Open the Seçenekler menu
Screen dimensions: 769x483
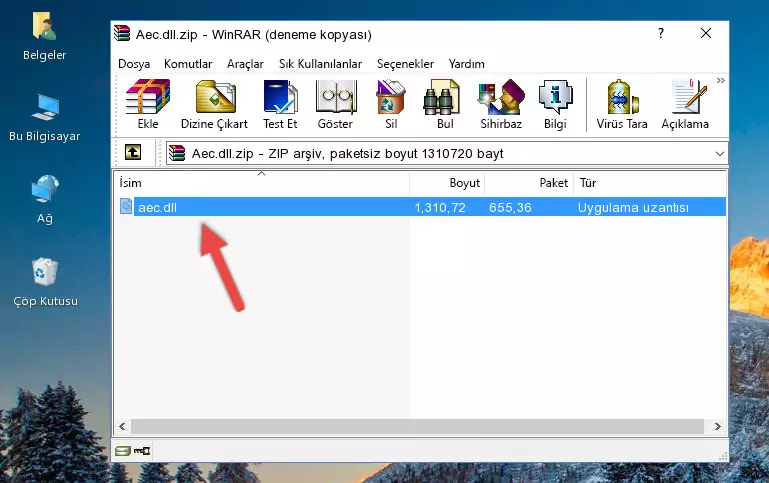pos(405,64)
